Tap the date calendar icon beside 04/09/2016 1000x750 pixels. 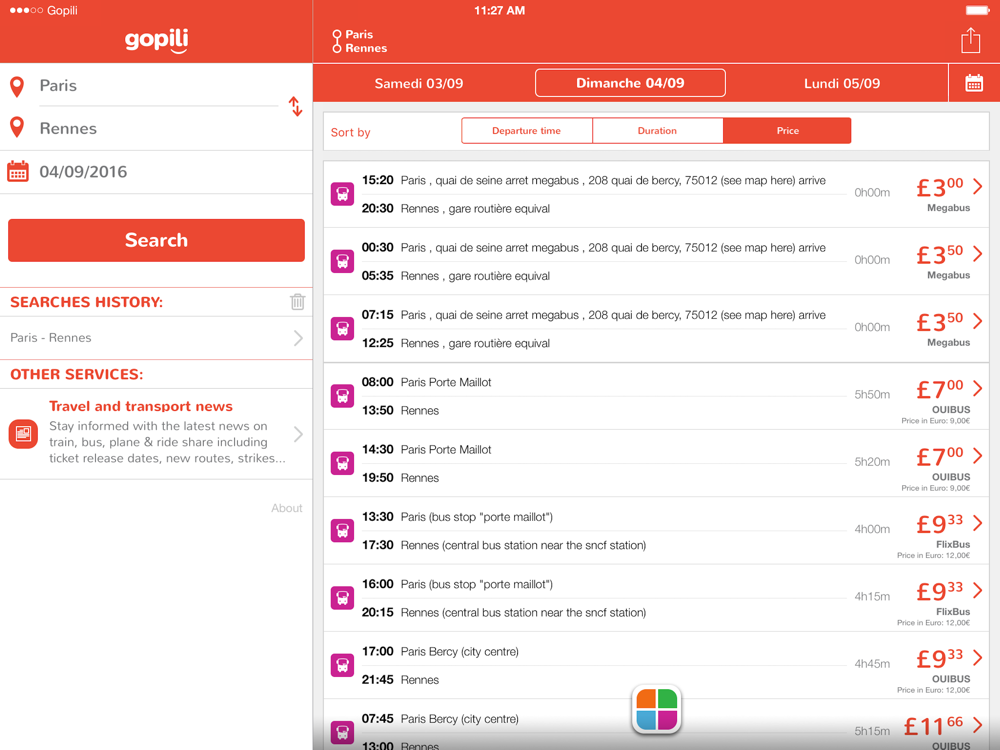(18, 172)
